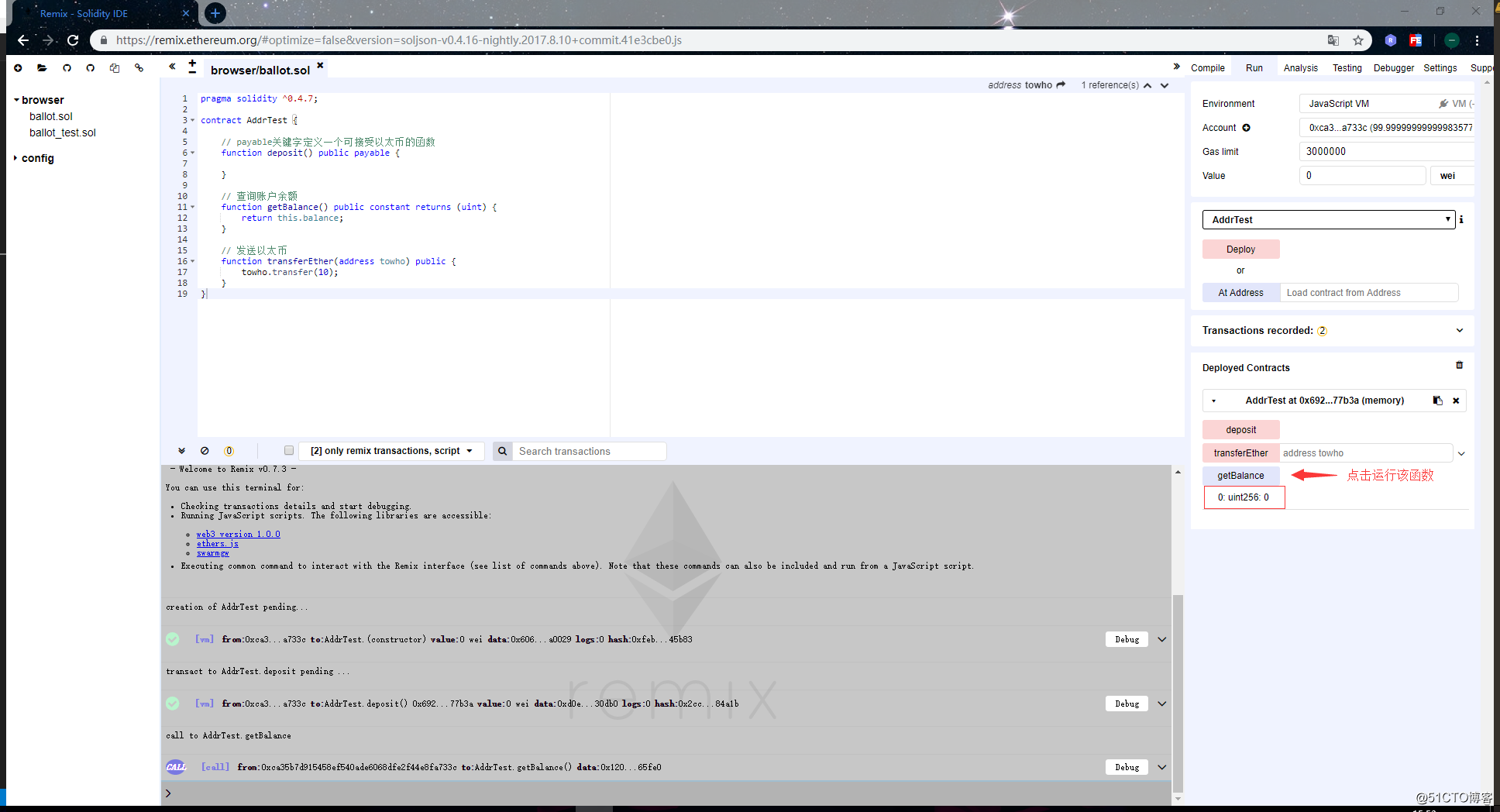Expand config folder in file tree

click(x=15, y=158)
